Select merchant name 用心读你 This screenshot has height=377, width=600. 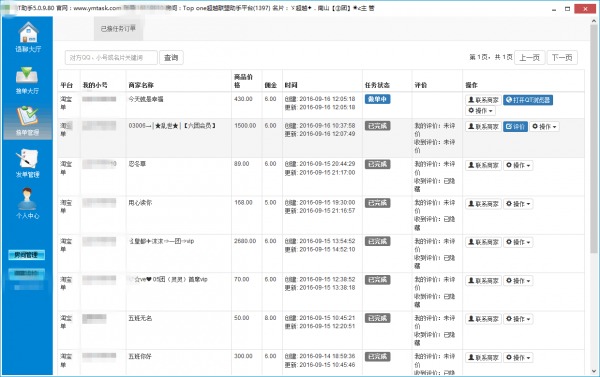click(x=140, y=202)
